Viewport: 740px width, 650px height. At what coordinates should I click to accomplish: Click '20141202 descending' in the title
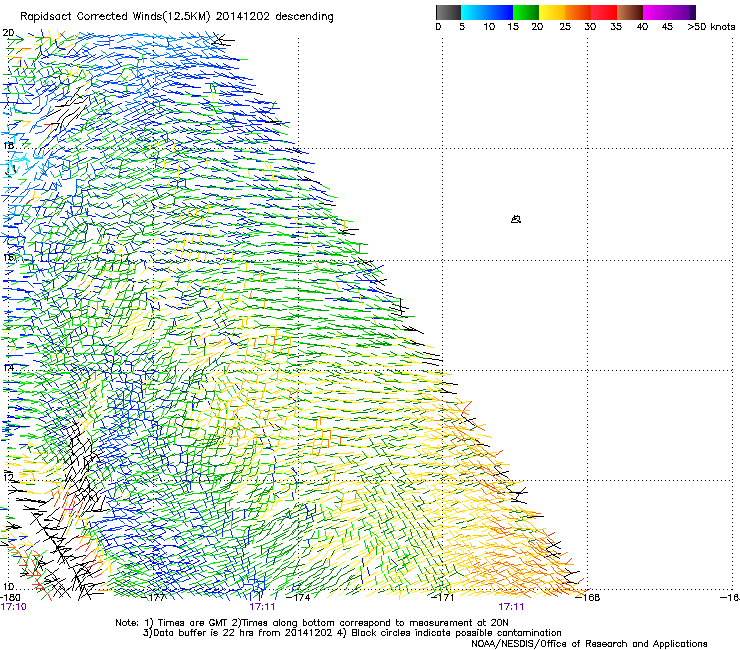coord(275,17)
